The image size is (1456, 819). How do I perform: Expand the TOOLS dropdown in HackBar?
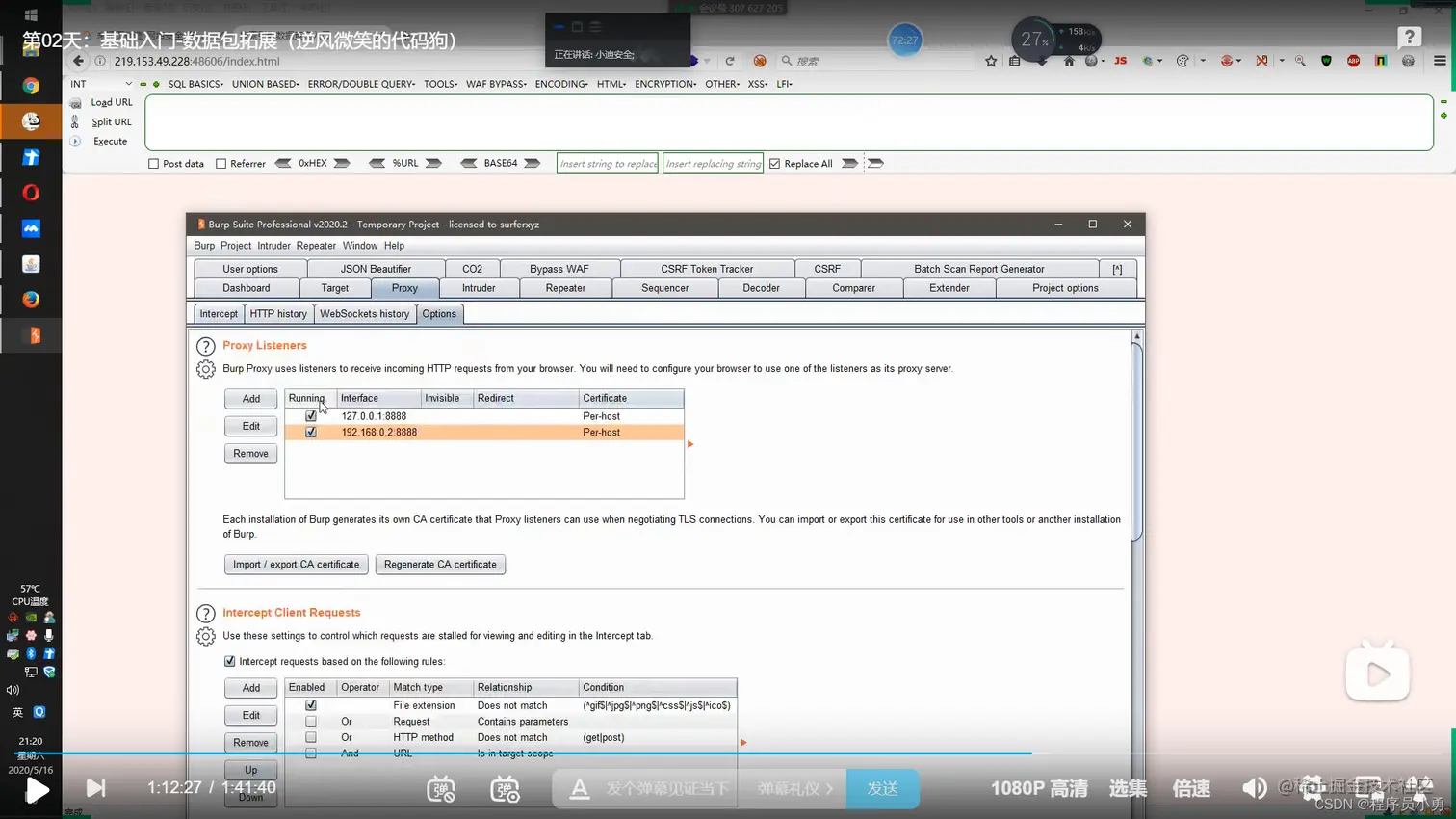tap(441, 84)
